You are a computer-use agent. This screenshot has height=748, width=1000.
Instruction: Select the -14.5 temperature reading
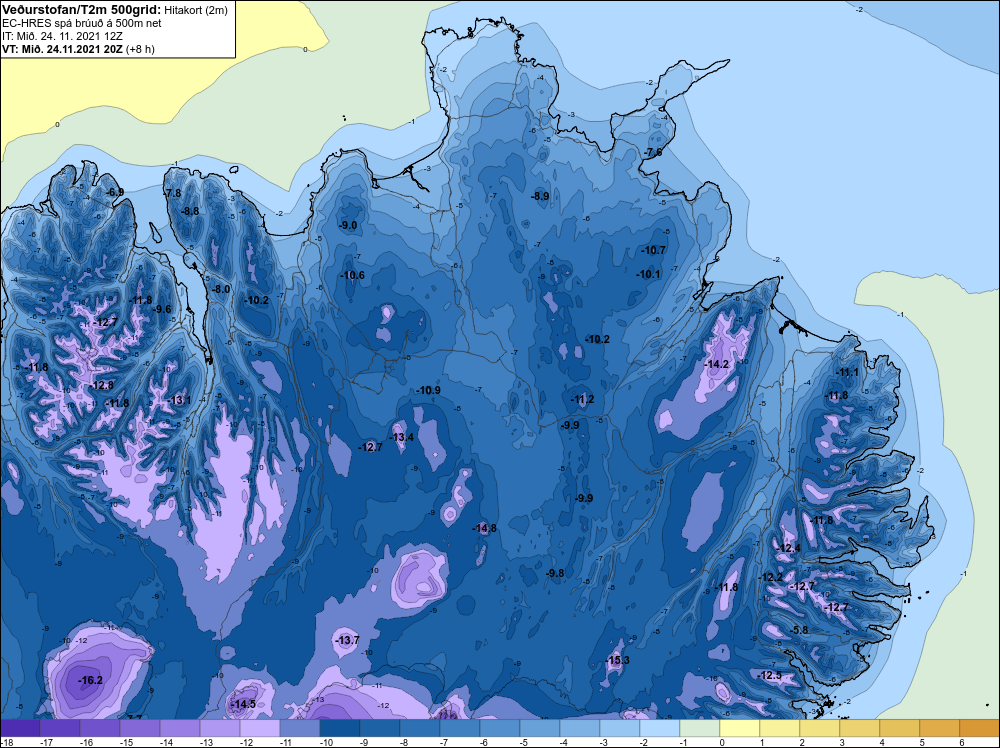[x=243, y=704]
